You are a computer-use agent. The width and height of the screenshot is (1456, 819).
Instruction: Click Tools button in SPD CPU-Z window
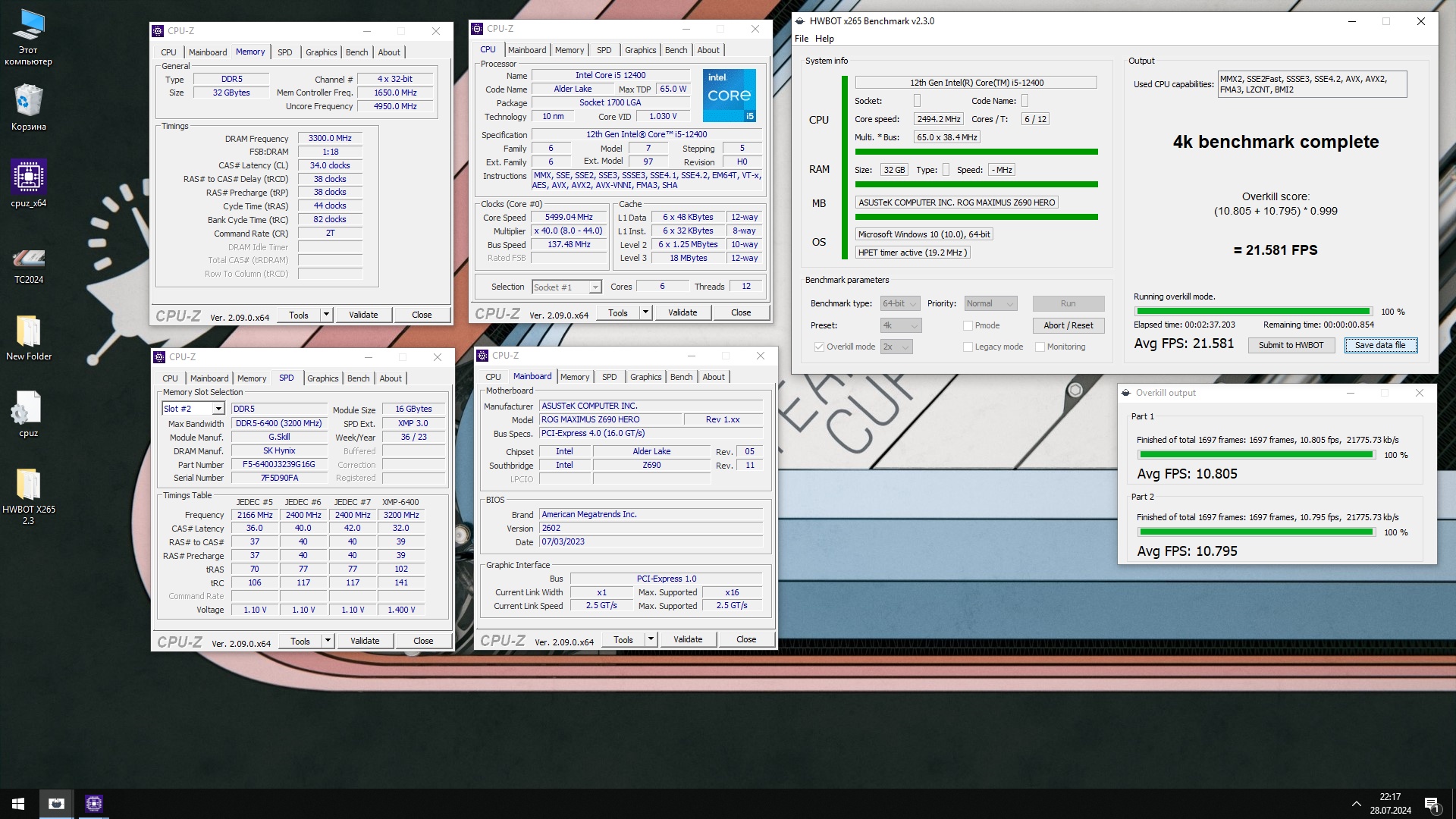[300, 641]
